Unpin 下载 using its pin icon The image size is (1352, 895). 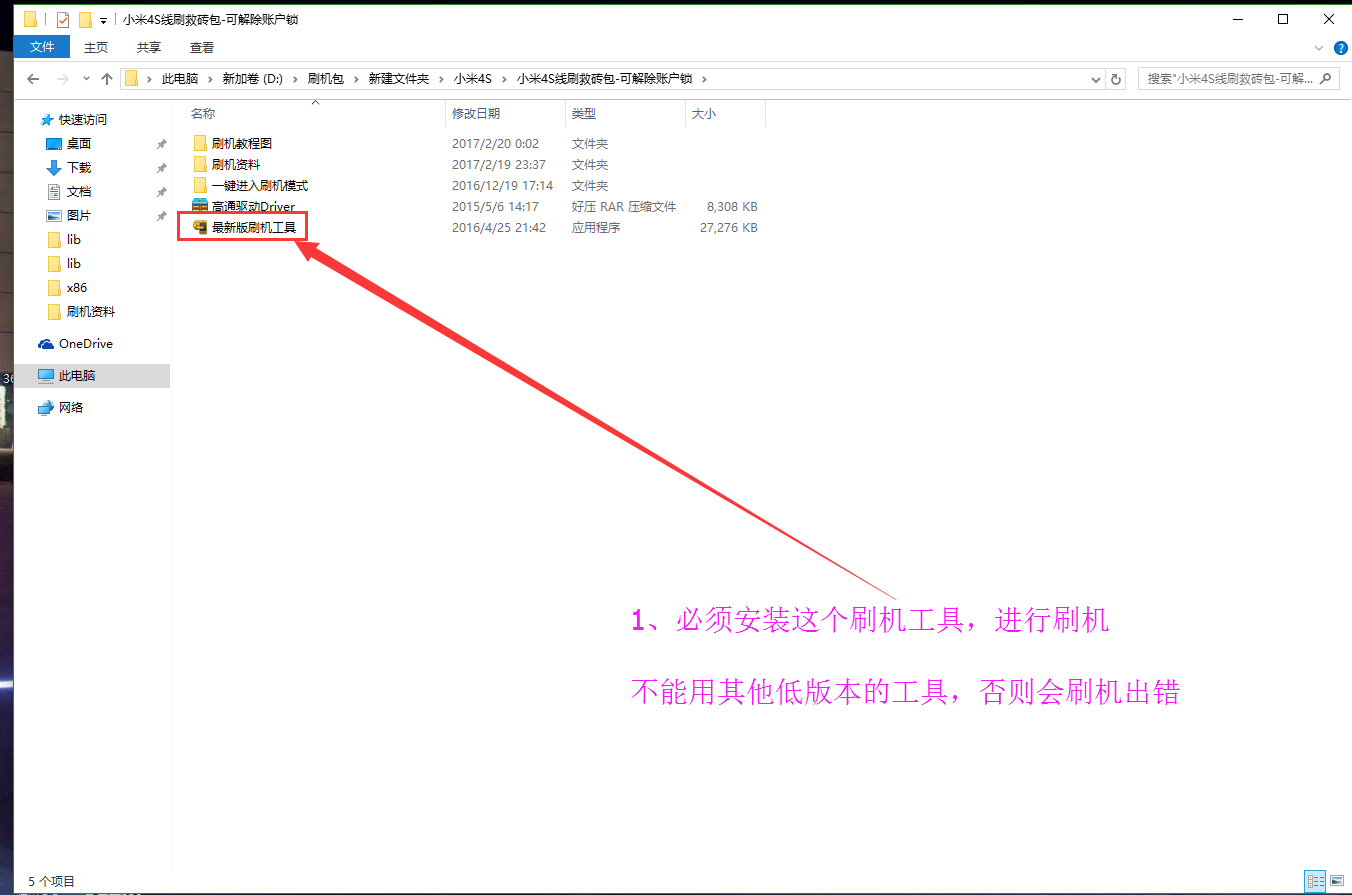click(160, 167)
